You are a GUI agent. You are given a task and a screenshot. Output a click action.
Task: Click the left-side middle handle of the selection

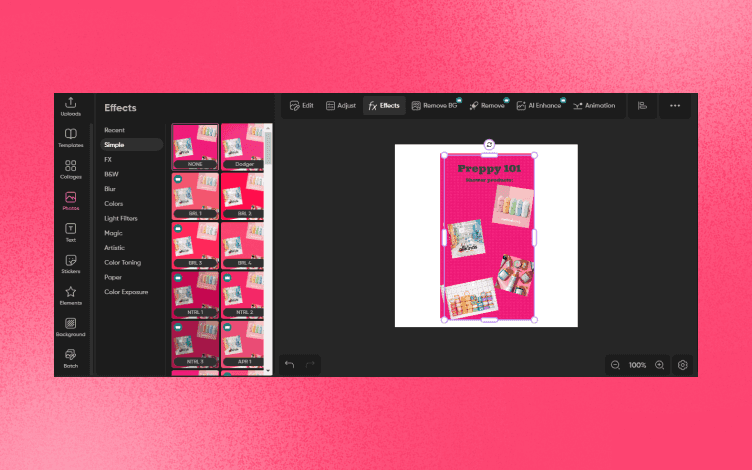[444, 237]
